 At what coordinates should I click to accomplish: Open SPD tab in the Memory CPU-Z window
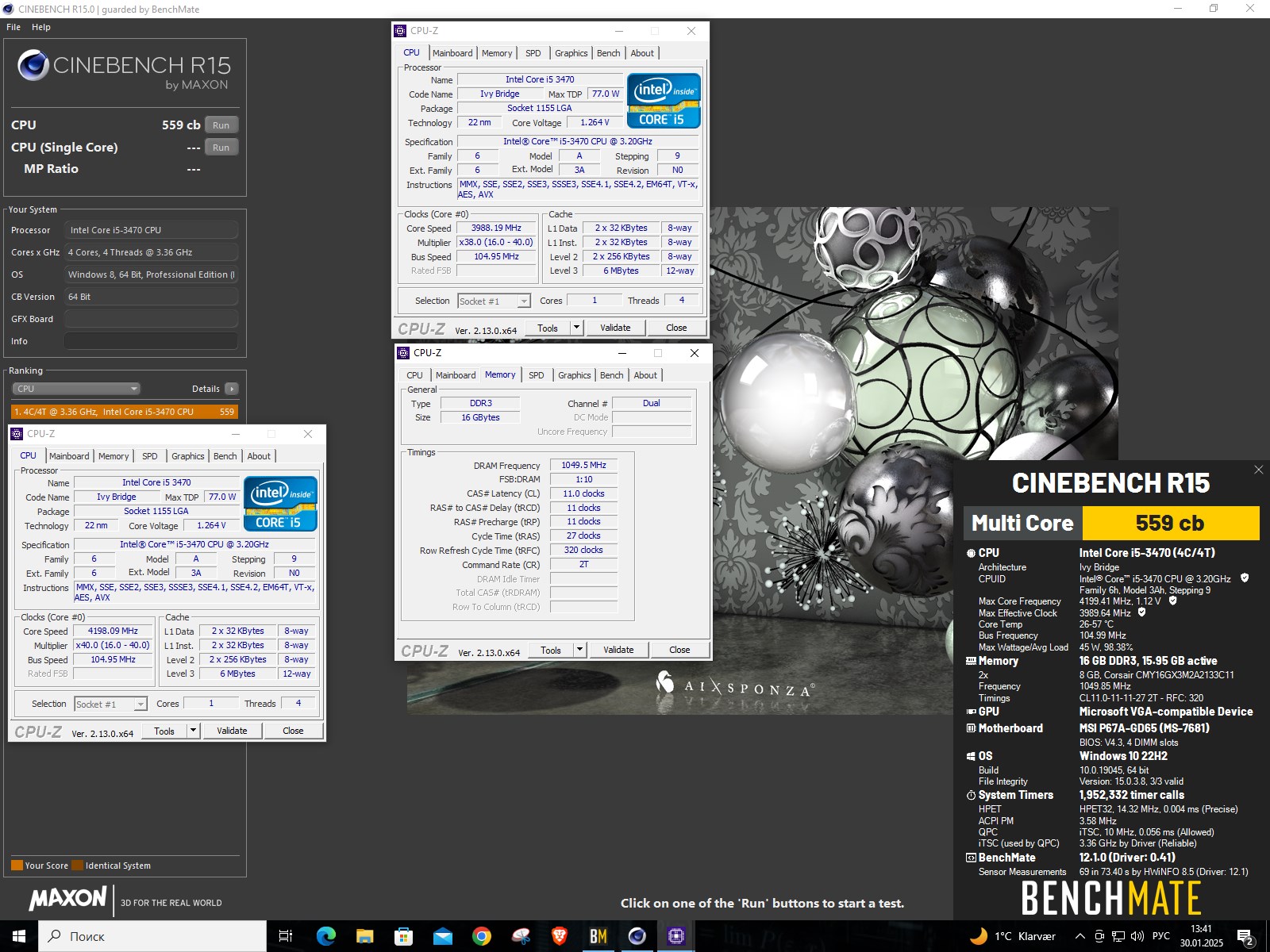coord(537,375)
